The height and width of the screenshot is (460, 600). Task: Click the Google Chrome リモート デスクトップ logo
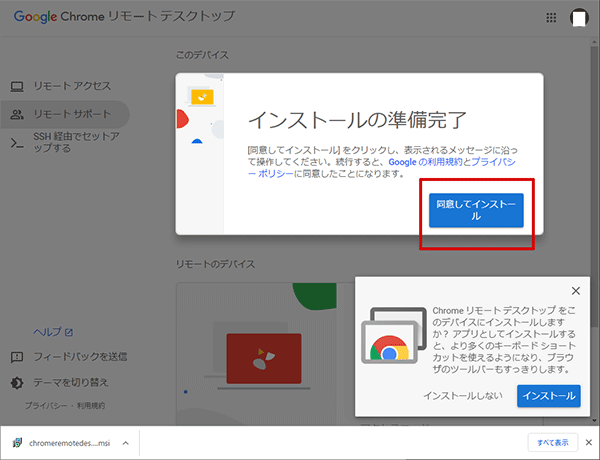pos(124,17)
